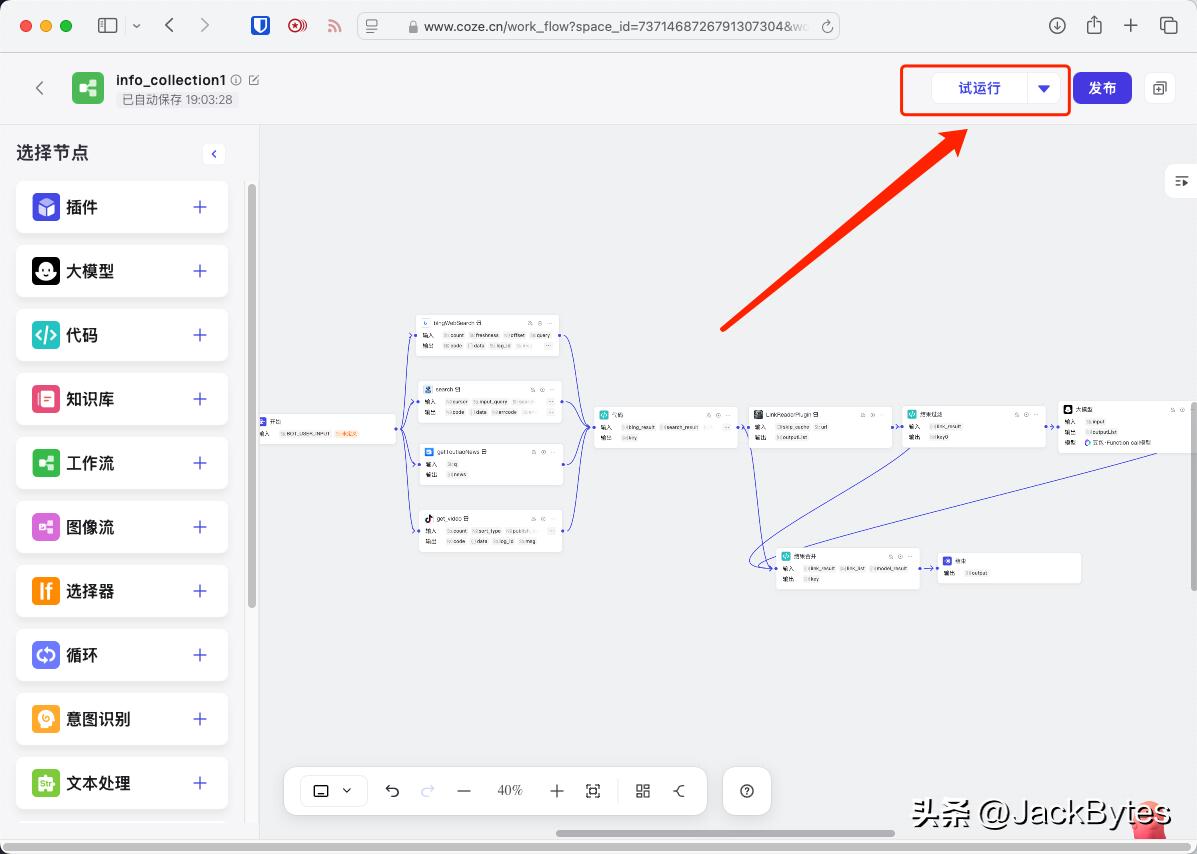This screenshot has height=854, width=1197.
Task: Click the info icon beside info_collection1
Action: 237,80
